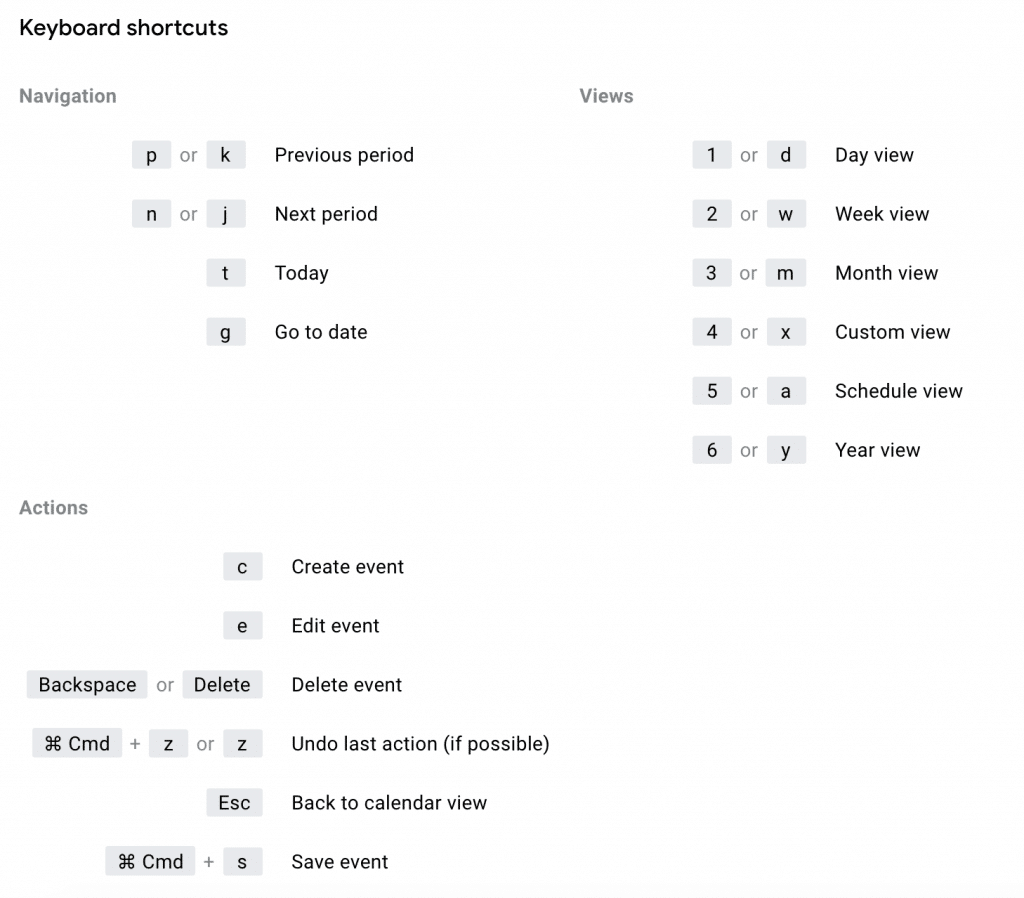This screenshot has height=898, width=1024.
Task: Click the 'j' key badge for Next period
Action: point(226,214)
